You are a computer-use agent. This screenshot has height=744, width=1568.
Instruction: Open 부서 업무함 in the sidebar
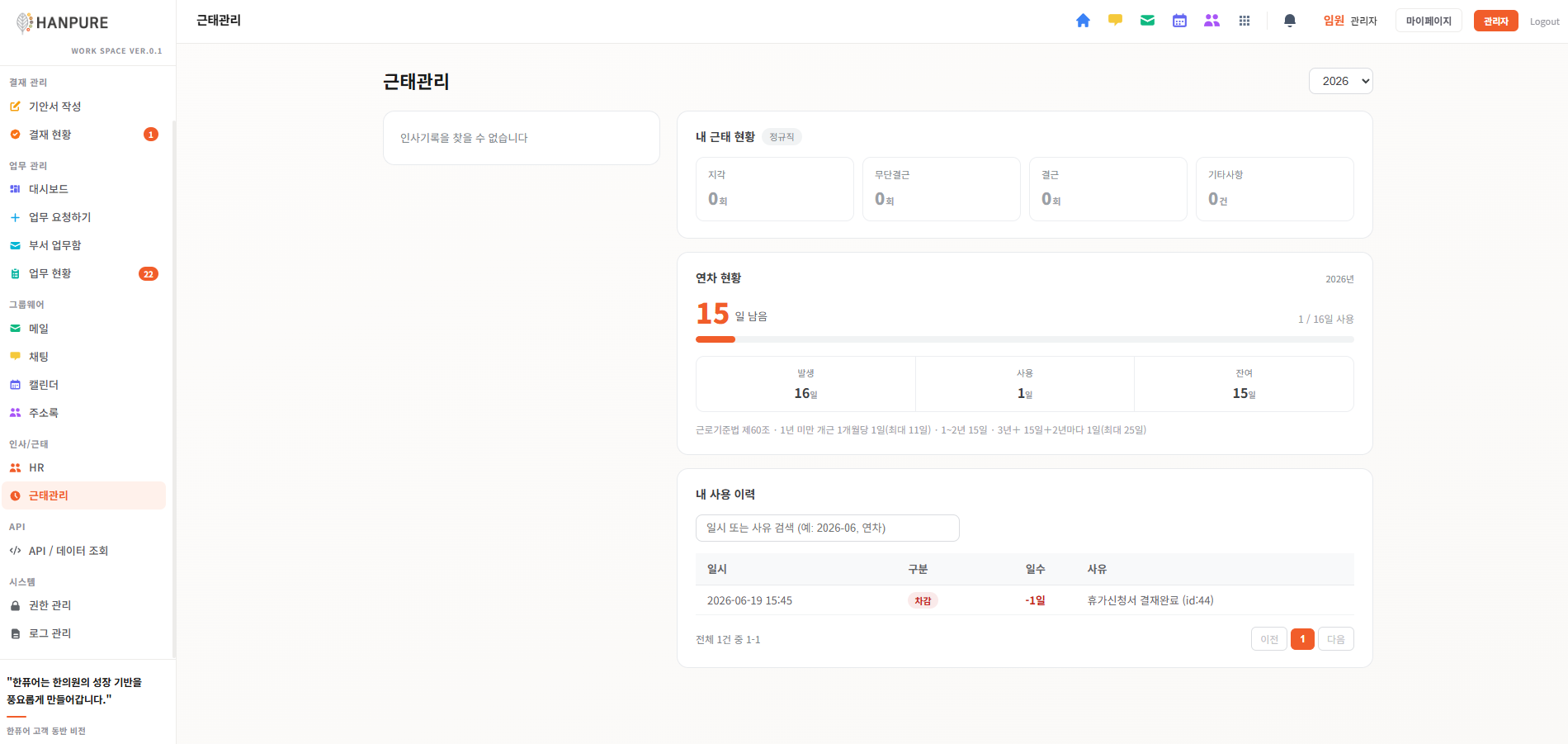tap(84, 245)
